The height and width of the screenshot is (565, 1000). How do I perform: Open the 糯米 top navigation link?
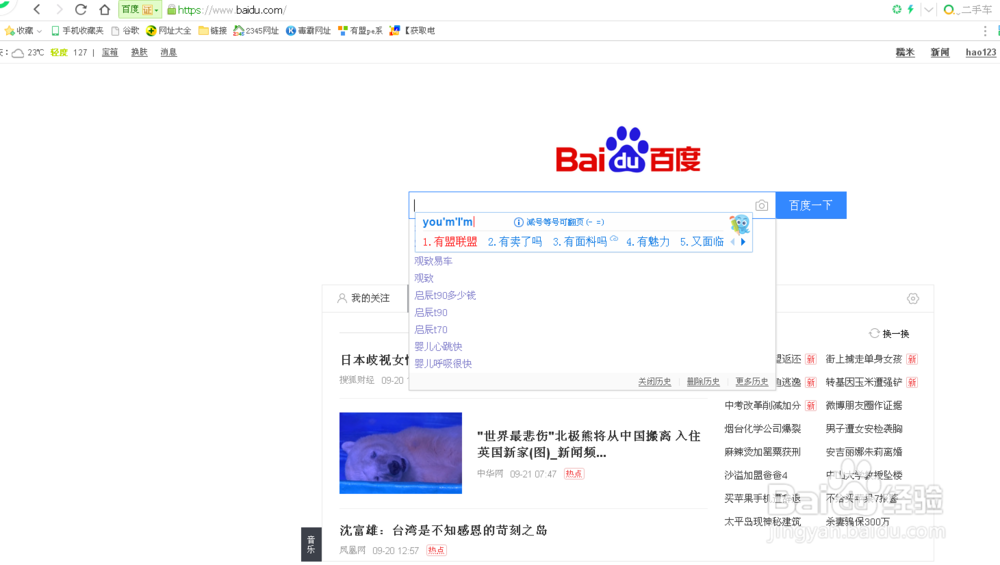(905, 52)
